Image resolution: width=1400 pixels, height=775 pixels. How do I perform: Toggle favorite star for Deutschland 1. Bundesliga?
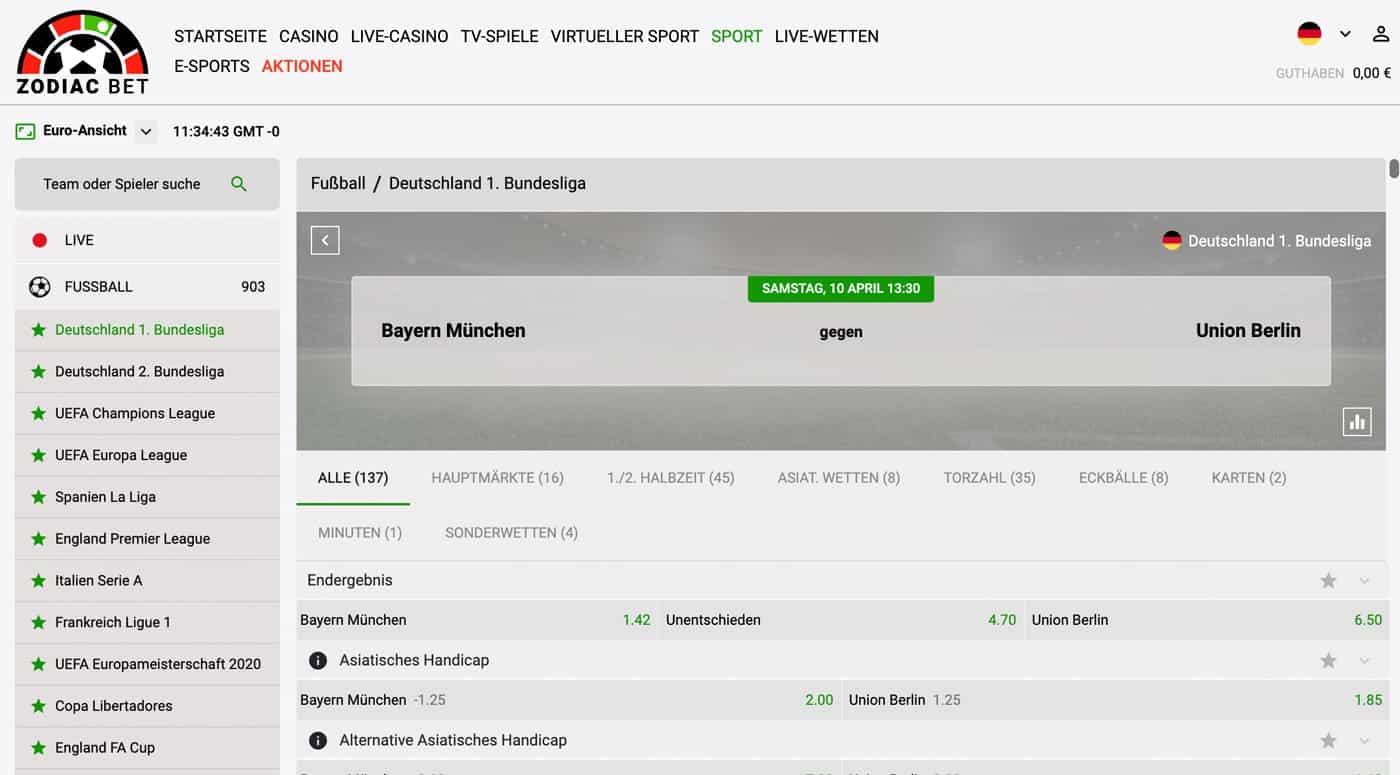click(38, 330)
